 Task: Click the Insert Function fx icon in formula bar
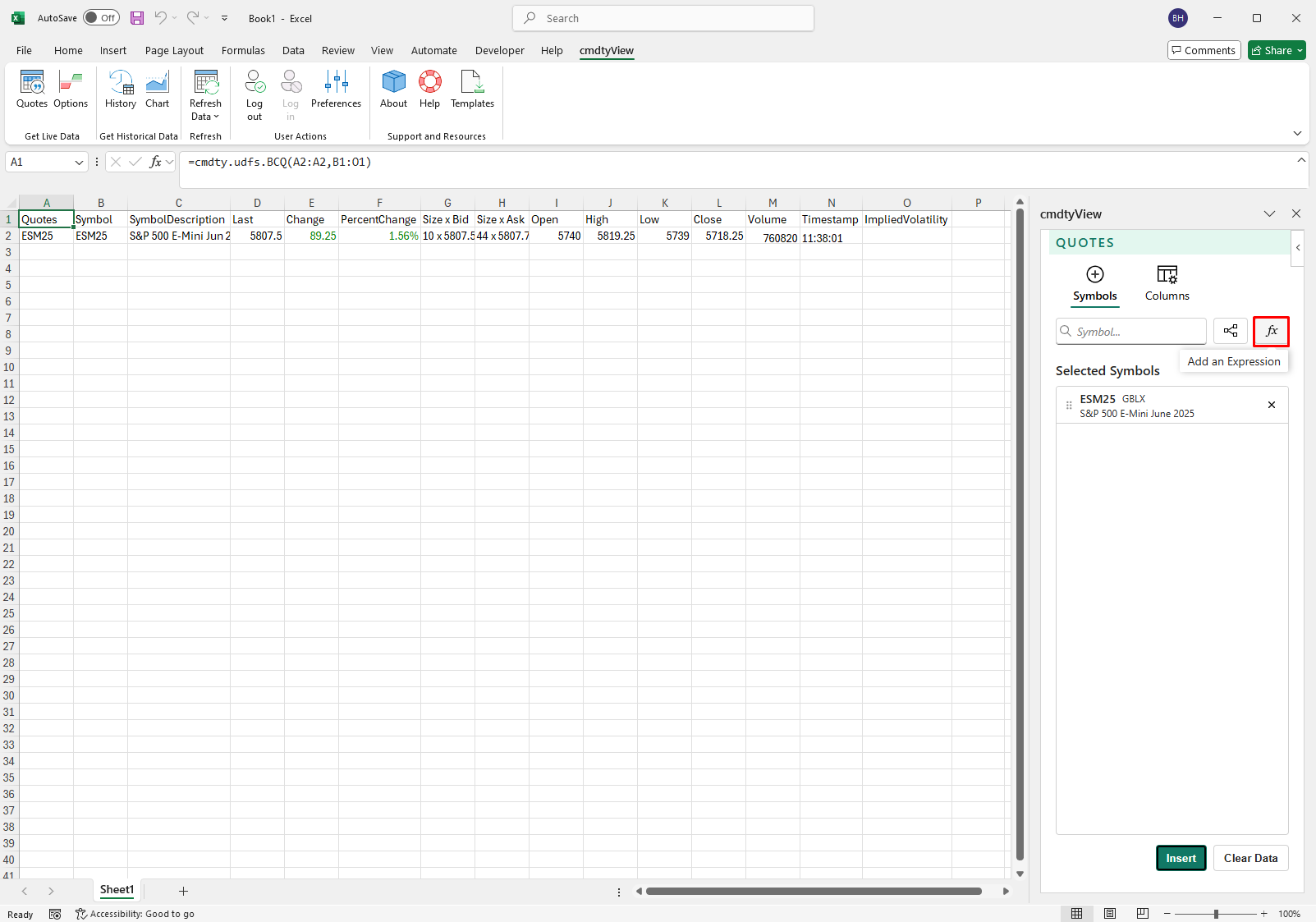(155, 163)
